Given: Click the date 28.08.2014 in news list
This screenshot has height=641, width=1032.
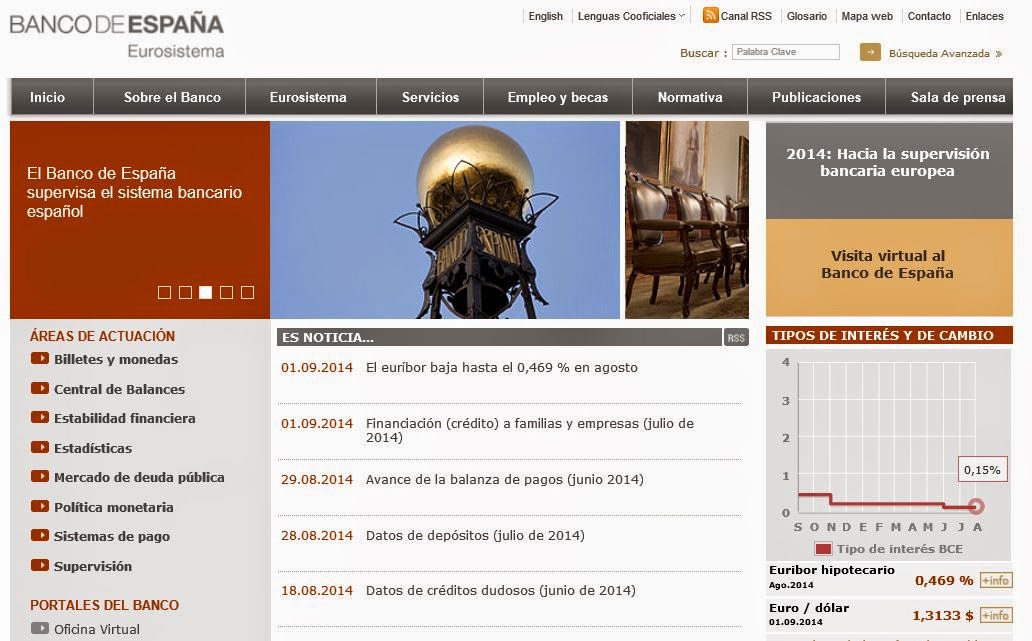Looking at the screenshot, I should coord(317,535).
